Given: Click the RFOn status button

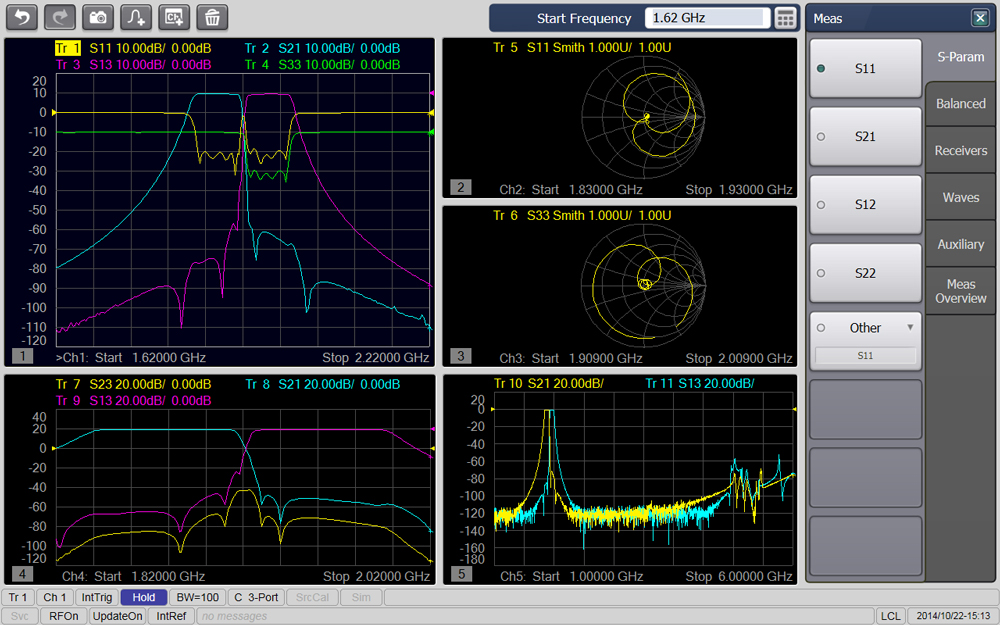Looking at the screenshot, I should (65, 616).
